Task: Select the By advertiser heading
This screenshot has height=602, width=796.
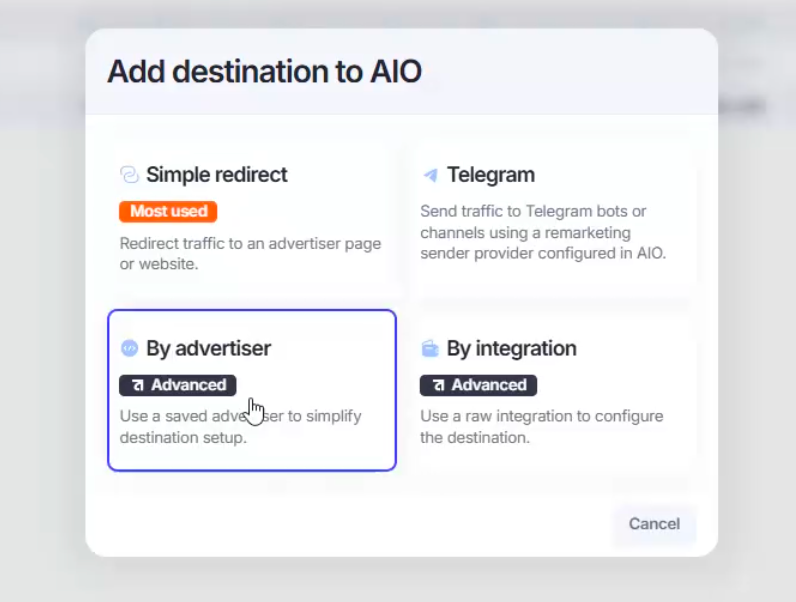Action: coord(209,349)
